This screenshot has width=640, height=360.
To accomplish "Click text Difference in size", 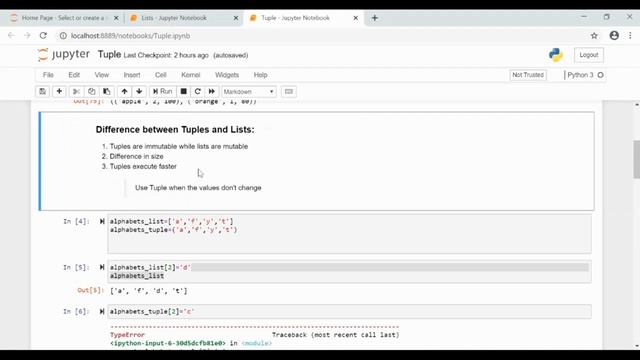I will [136, 156].
